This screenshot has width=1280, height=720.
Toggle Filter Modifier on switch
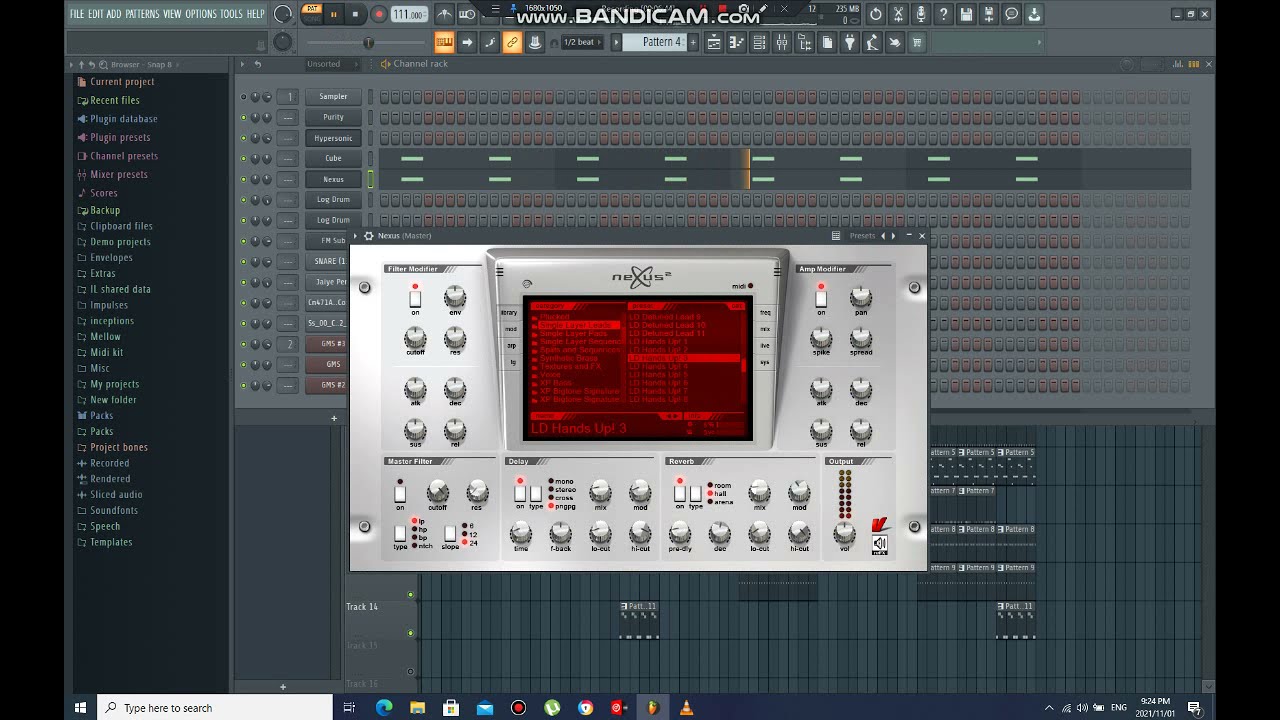pyautogui.click(x=415, y=297)
